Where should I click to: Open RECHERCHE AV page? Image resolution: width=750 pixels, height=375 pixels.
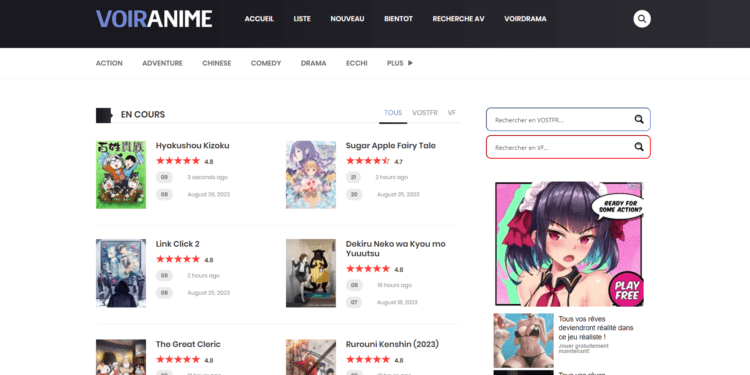pyautogui.click(x=458, y=19)
